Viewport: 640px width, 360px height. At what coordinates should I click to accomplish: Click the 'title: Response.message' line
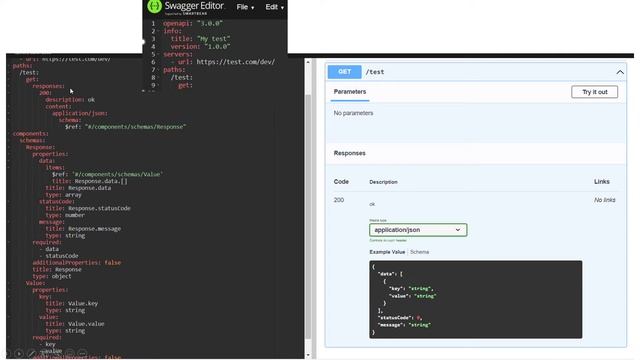coord(83,229)
